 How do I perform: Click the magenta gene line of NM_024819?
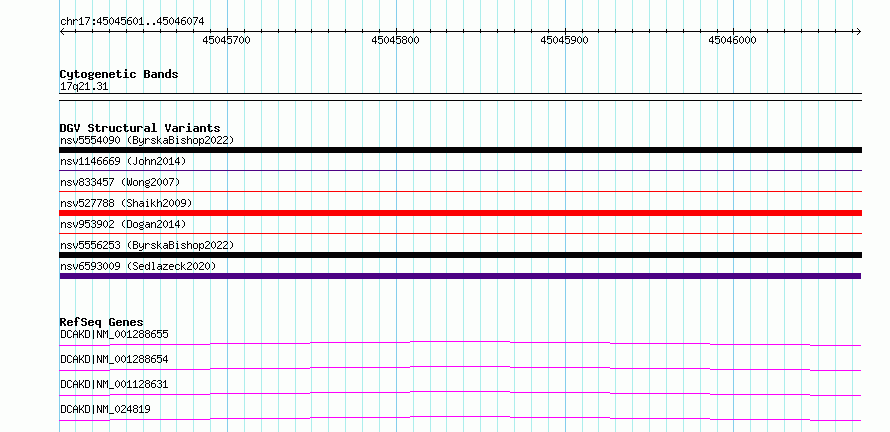pos(460,418)
